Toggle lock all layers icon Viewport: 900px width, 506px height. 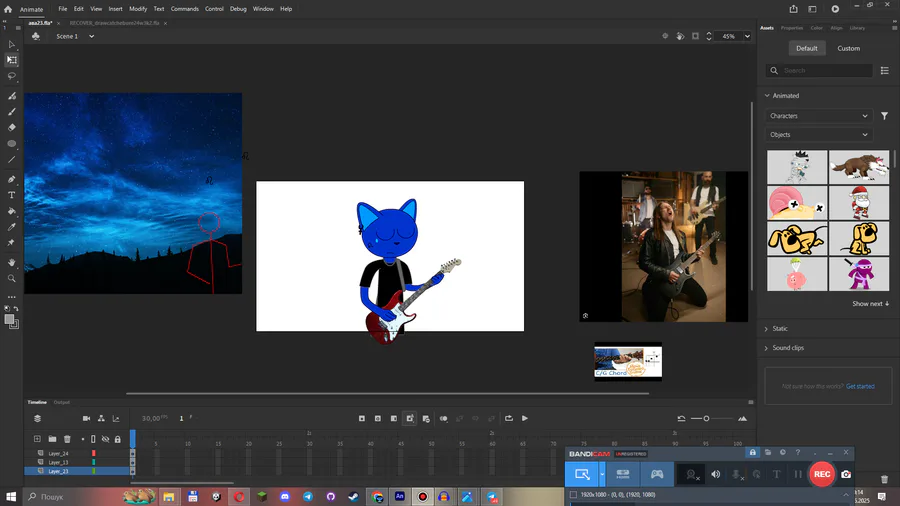[118, 439]
